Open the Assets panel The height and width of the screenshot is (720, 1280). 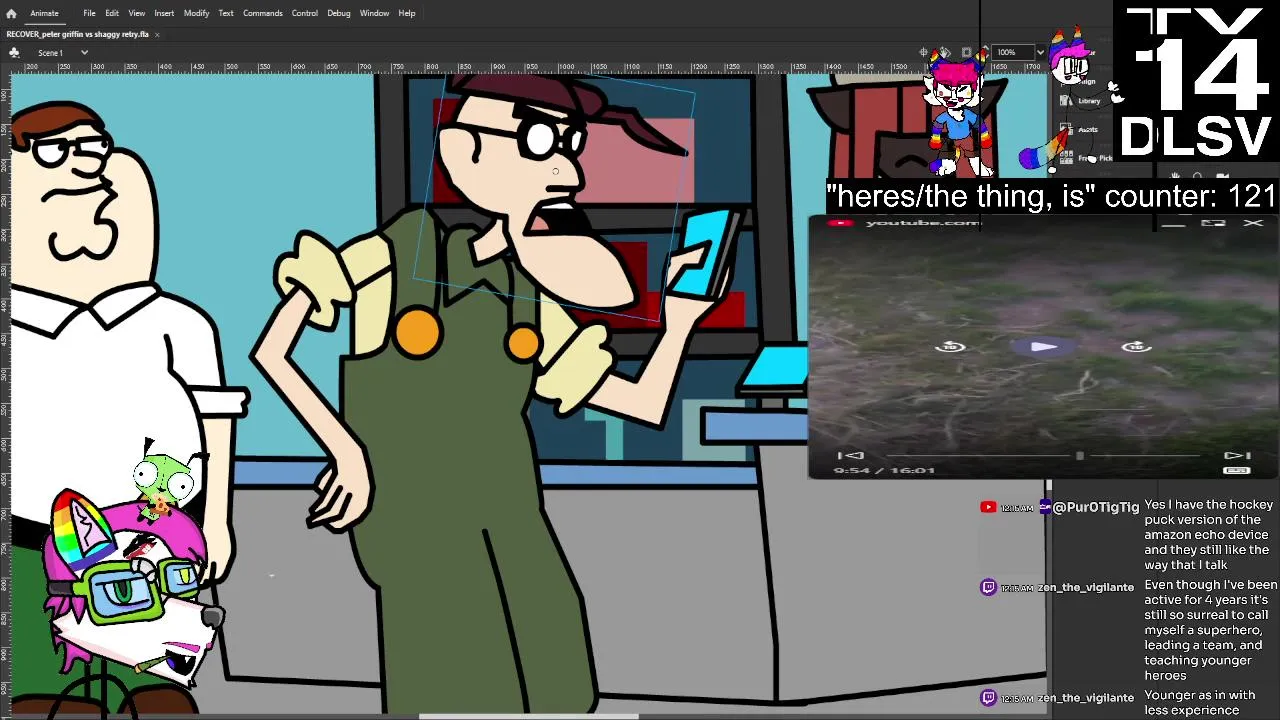(x=1080, y=129)
